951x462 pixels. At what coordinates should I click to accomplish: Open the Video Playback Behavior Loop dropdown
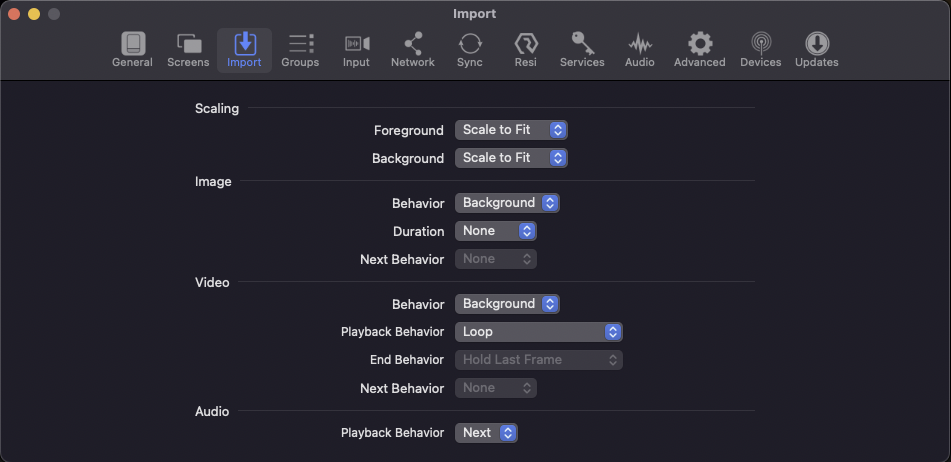(x=539, y=332)
